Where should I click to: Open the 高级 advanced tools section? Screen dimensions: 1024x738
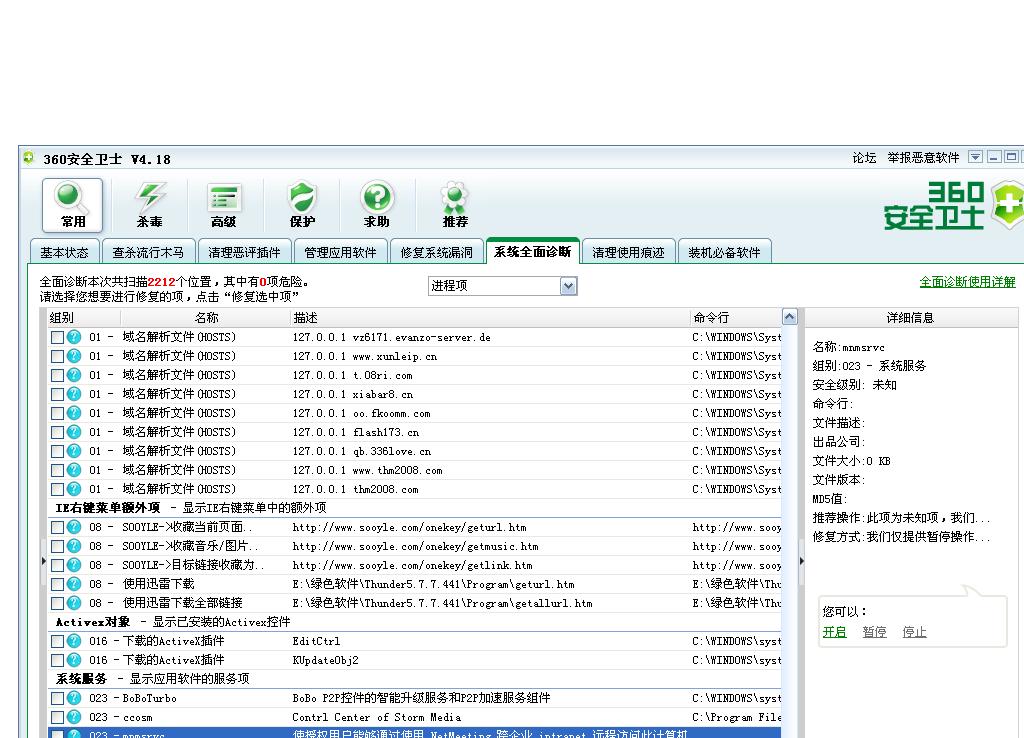pyautogui.click(x=224, y=205)
